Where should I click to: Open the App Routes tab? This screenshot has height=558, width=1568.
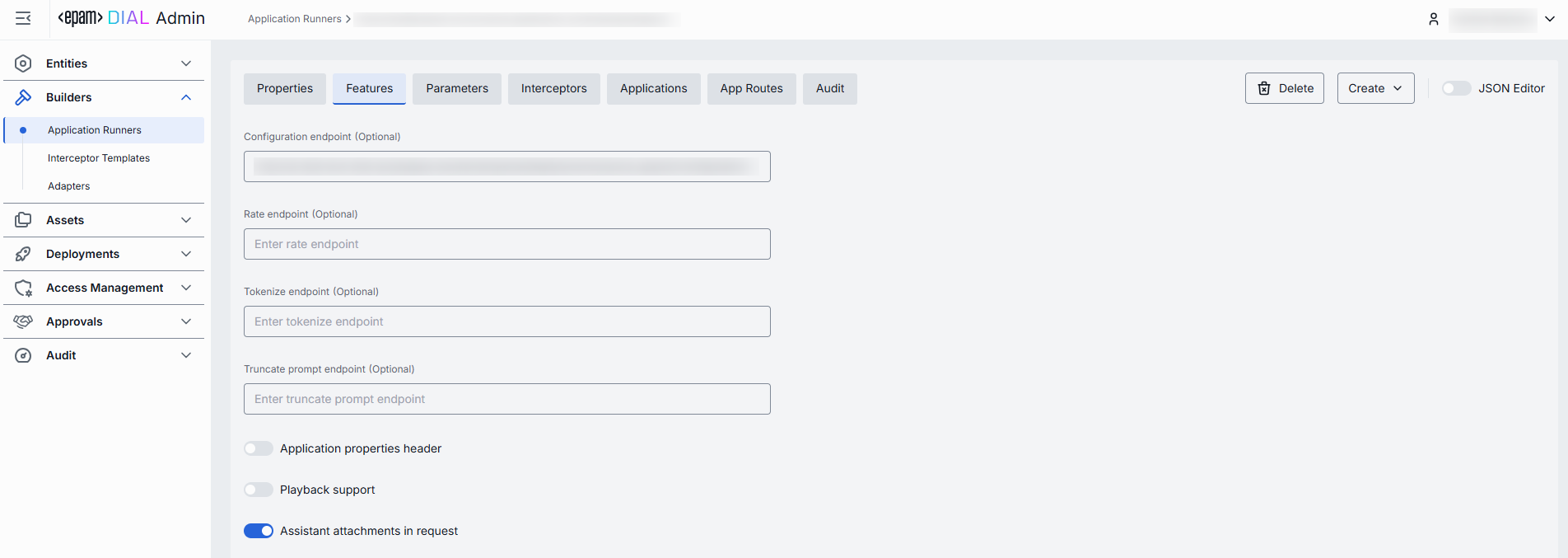click(x=751, y=88)
